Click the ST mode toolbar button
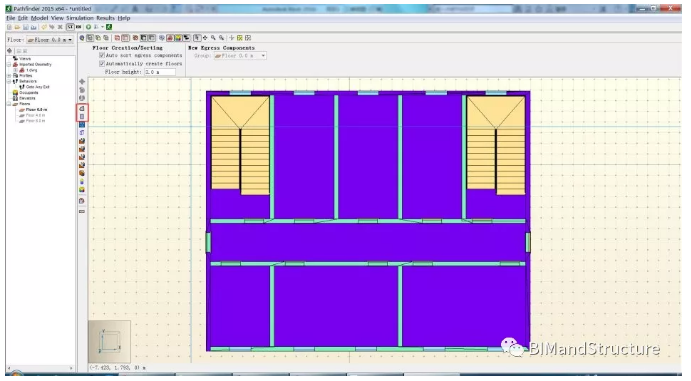Screen dimensions: 691x381 coord(70,27)
